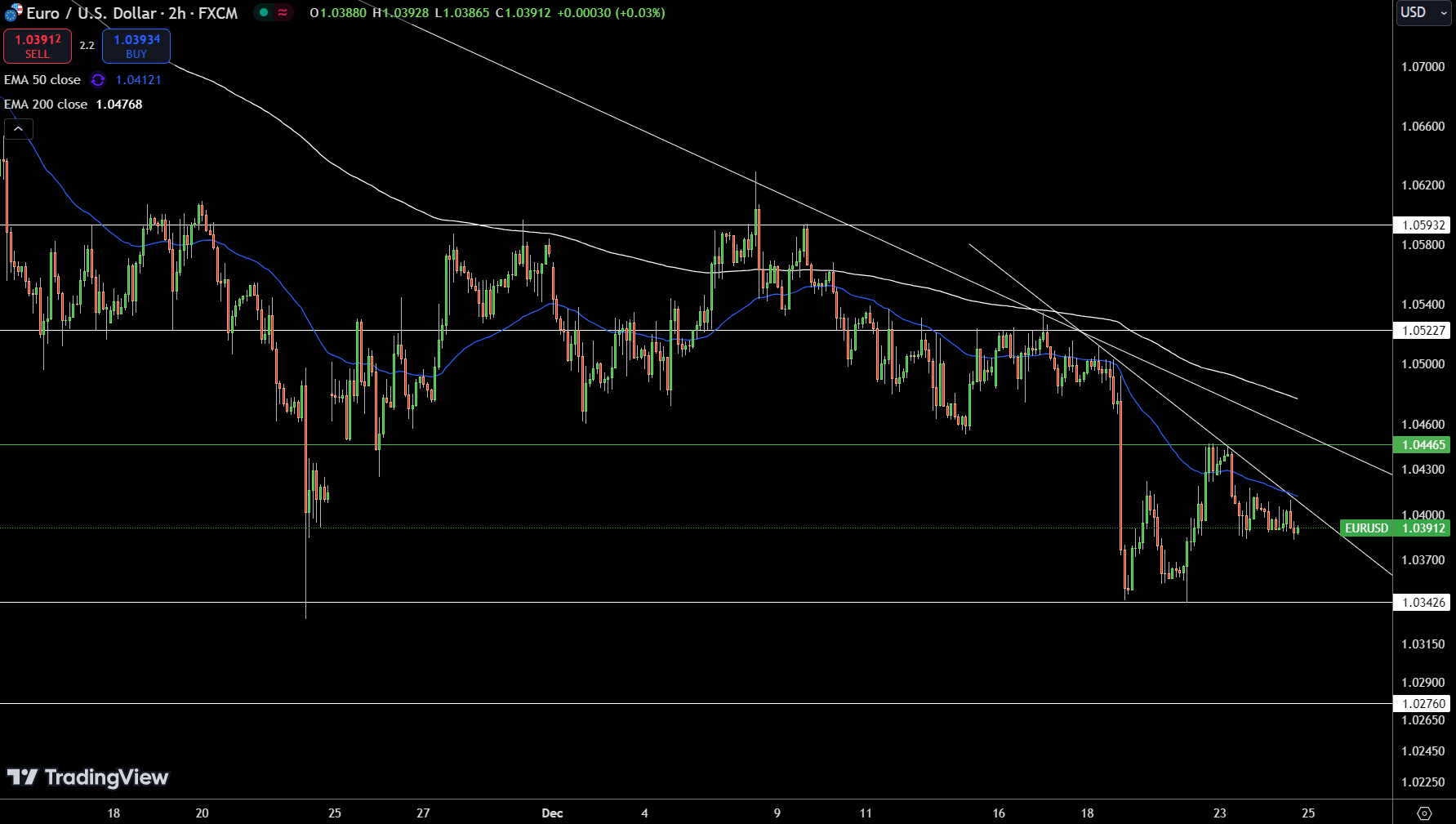Click the red SELL 1.03912 button

(x=38, y=47)
